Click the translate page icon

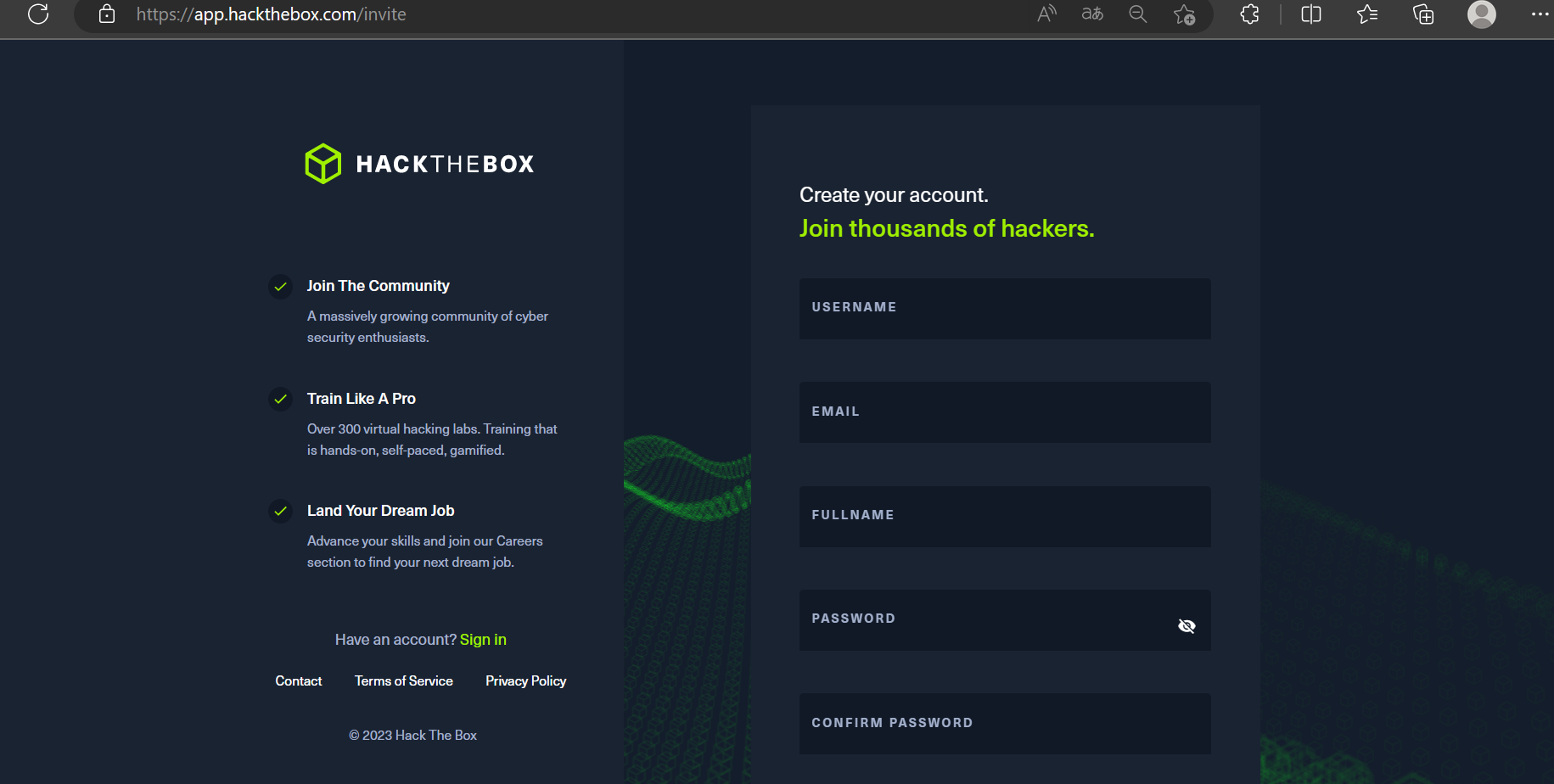pyautogui.click(x=1092, y=14)
